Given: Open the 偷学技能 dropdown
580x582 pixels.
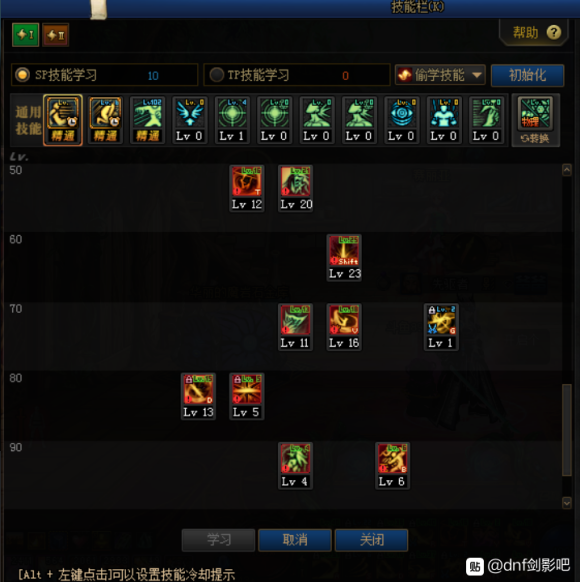Looking at the screenshot, I should point(440,75).
